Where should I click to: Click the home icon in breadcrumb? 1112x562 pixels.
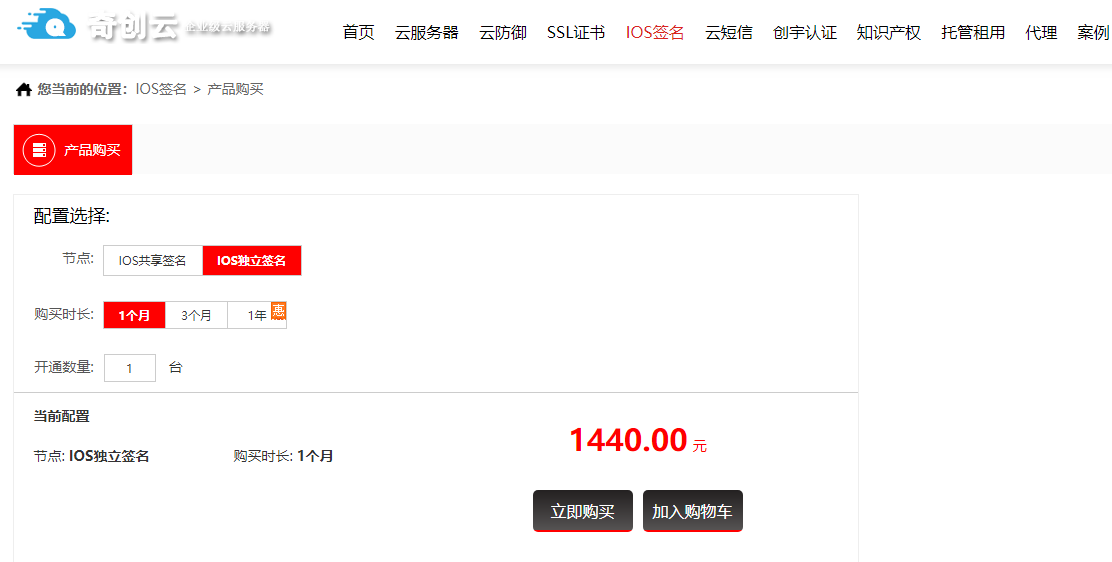pyautogui.click(x=23, y=89)
